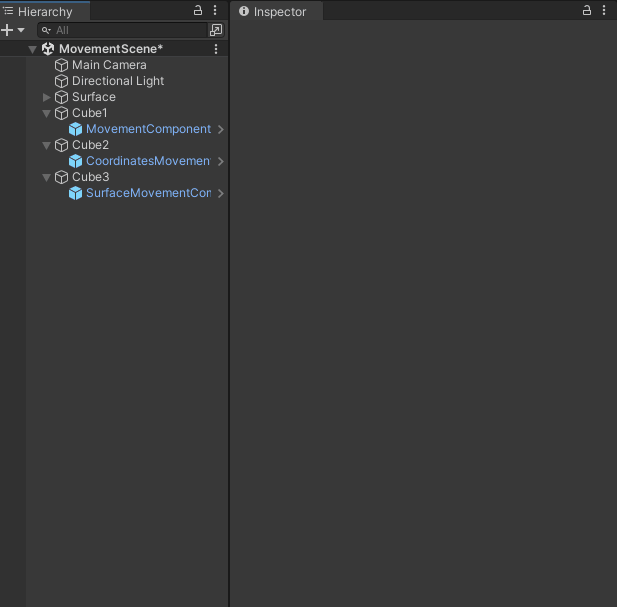The height and width of the screenshot is (607, 617).
Task: Focus the Hierarchy search field
Action: pyautogui.click(x=122, y=30)
